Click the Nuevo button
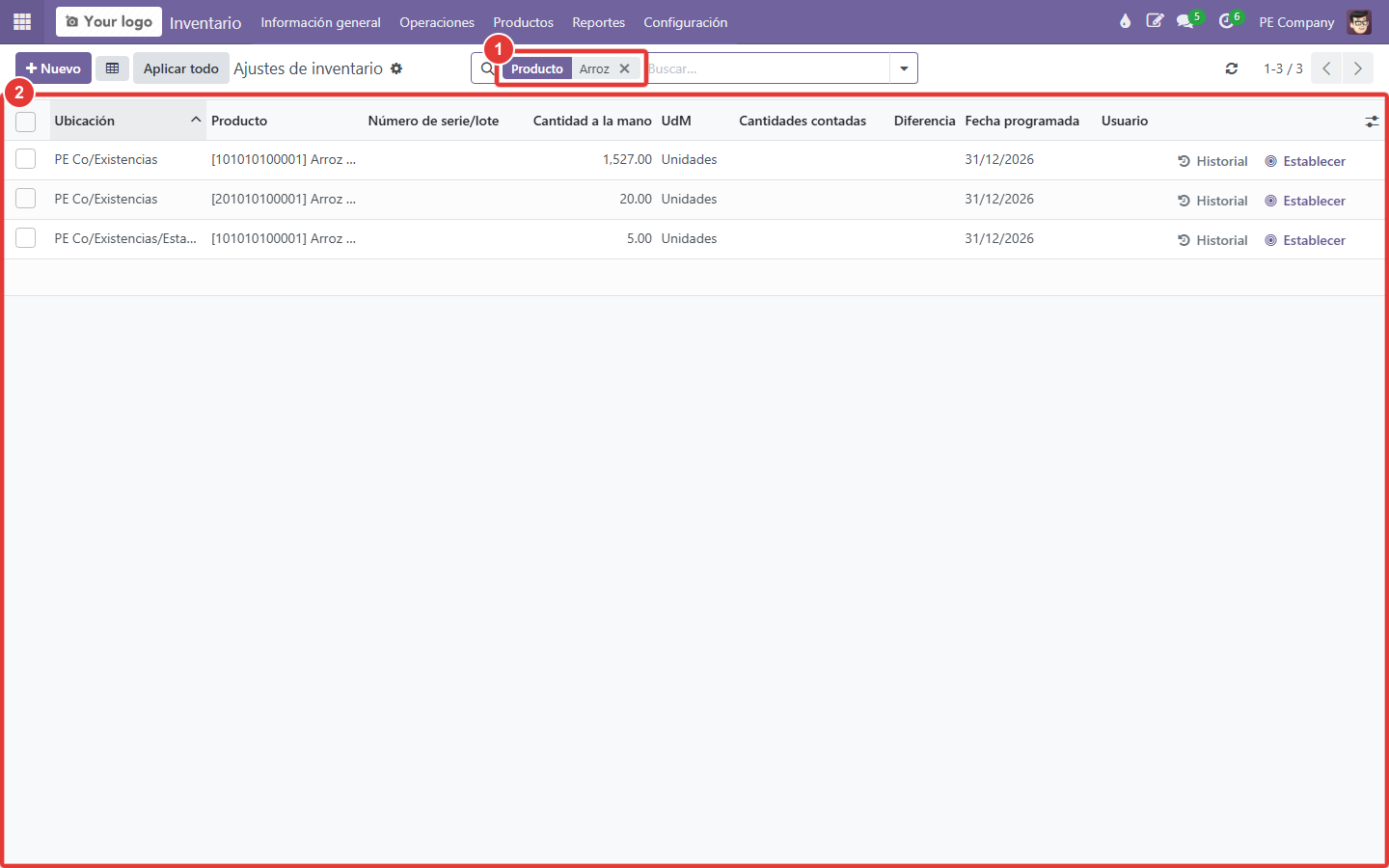 pyautogui.click(x=54, y=68)
